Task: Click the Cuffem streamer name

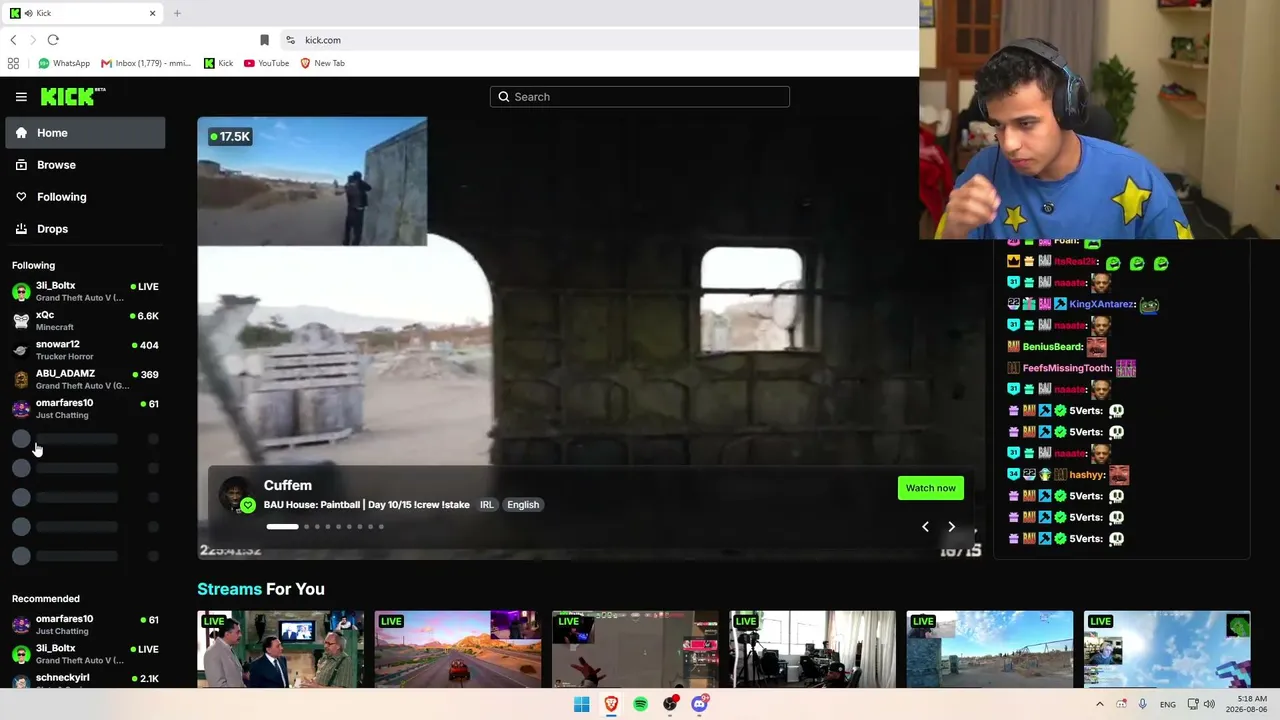Action: (x=288, y=485)
